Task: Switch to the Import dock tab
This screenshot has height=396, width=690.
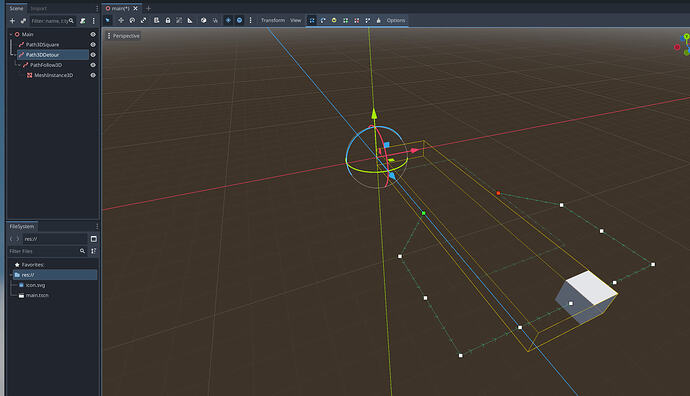Action: click(x=39, y=8)
